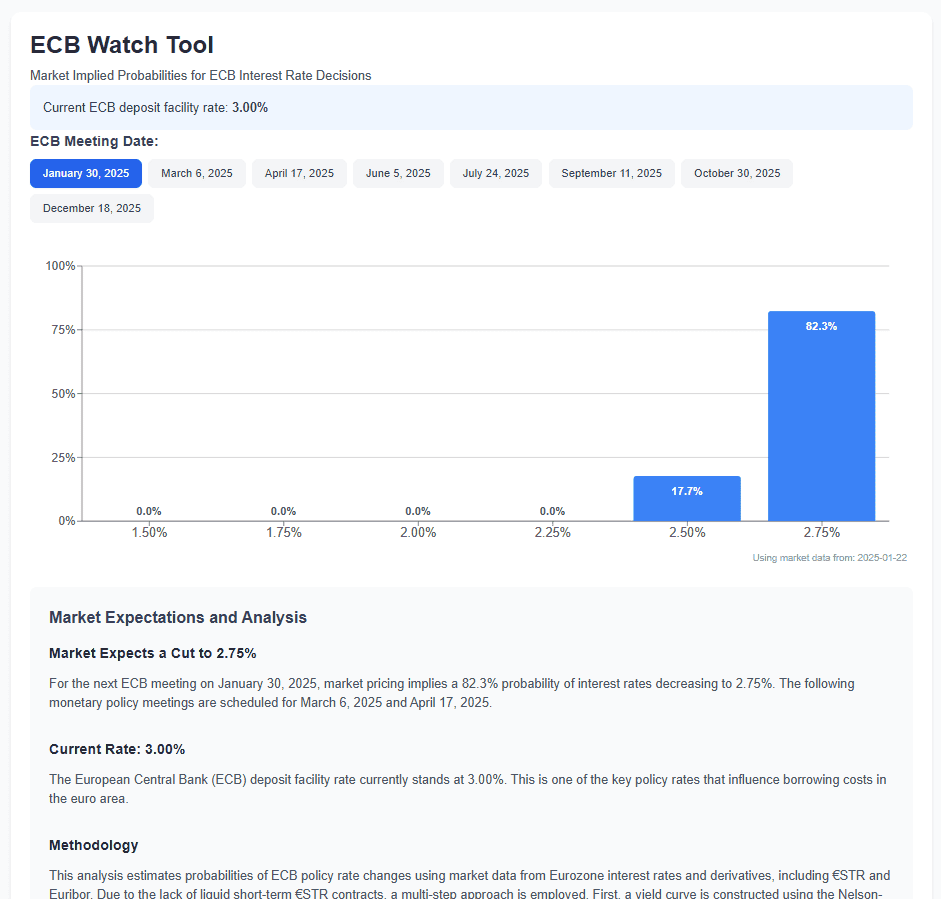Click the 100% y-axis label
Viewport: 941px width, 899px height.
coord(61,266)
